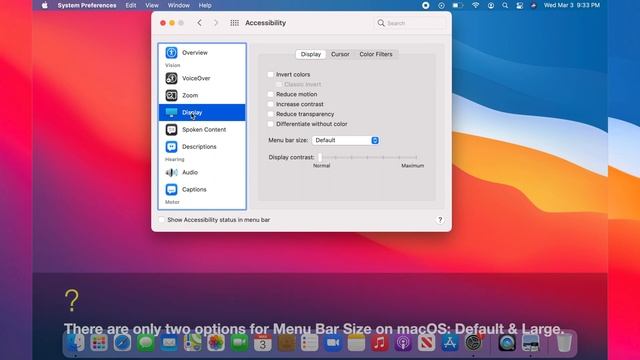Switch to the Color Filters tab
The width and height of the screenshot is (640, 360).
pos(376,54)
